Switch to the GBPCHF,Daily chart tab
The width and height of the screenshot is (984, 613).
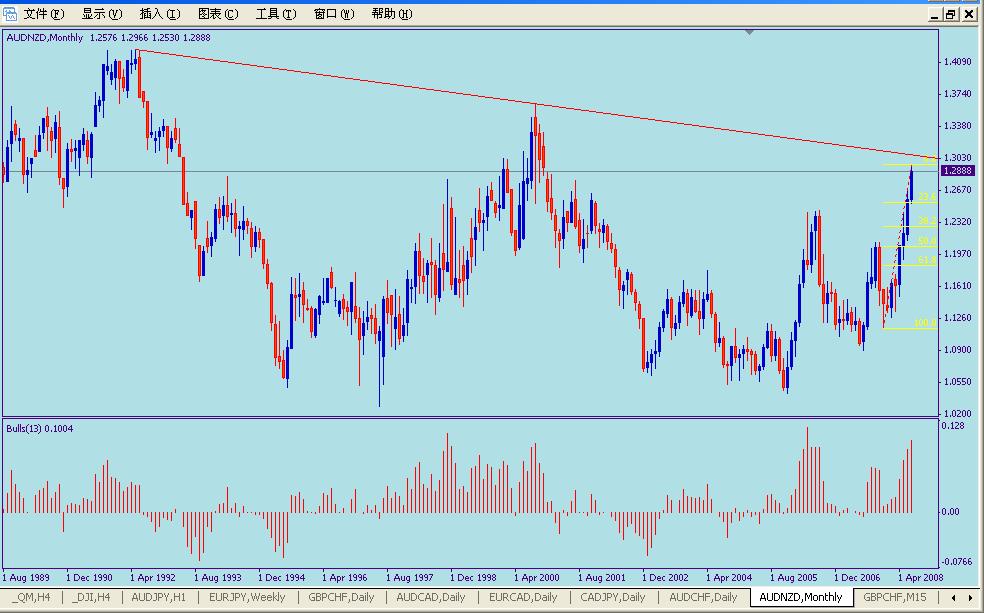tap(341, 597)
